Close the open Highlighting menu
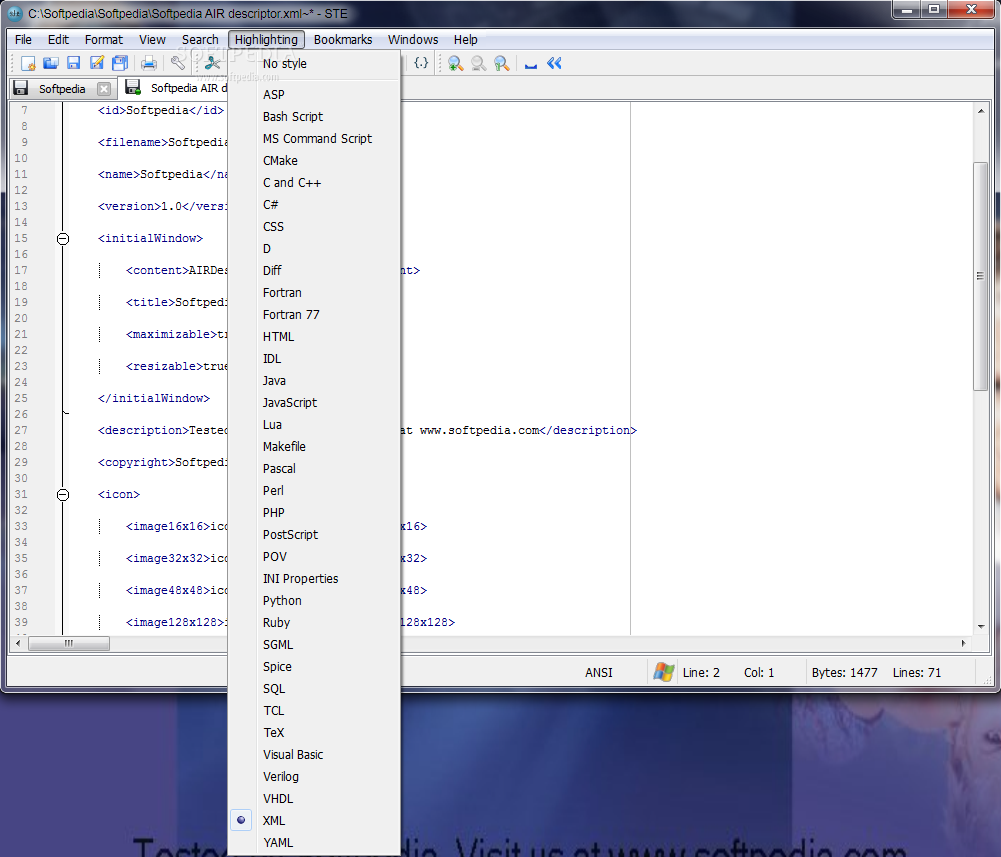The height and width of the screenshot is (857, 1001). pos(266,40)
